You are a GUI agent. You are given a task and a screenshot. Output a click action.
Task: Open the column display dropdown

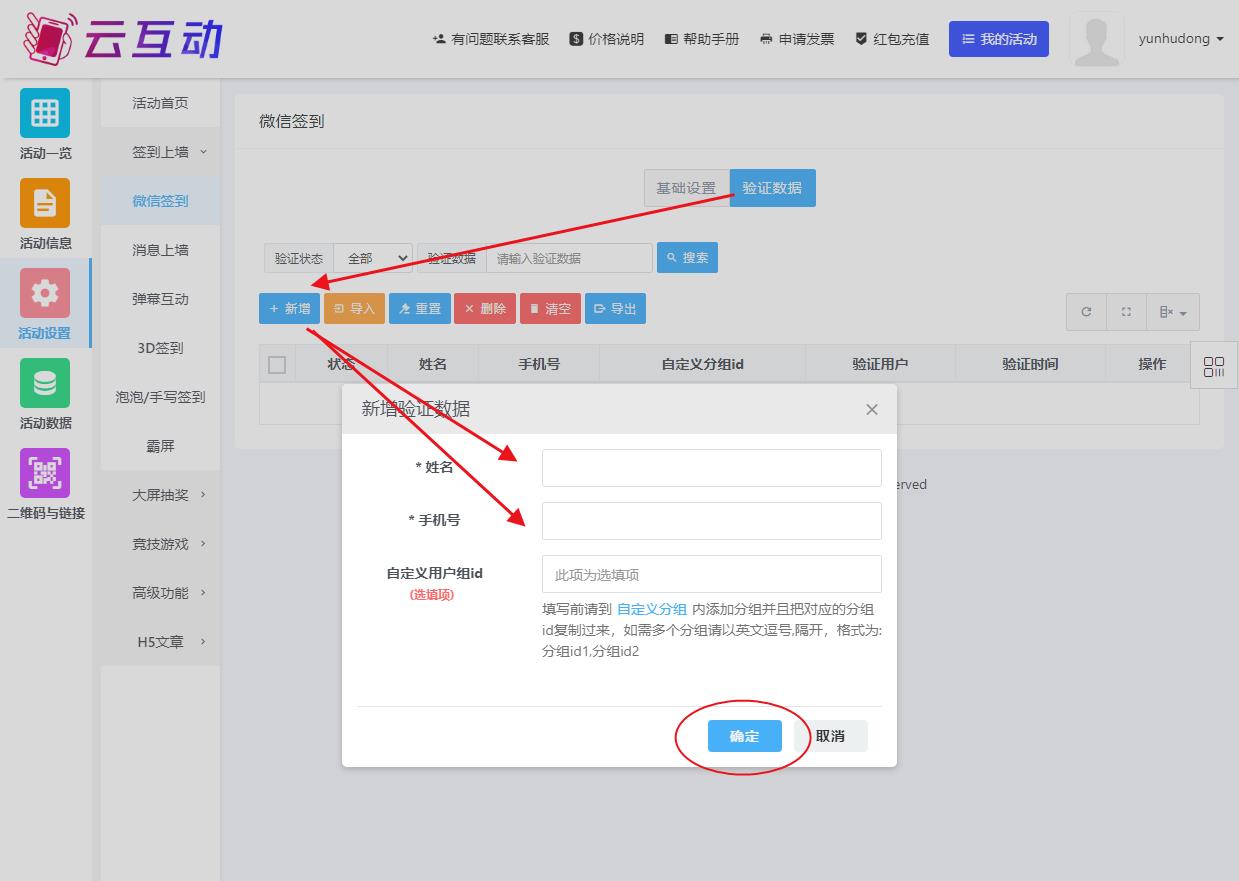coord(1173,312)
